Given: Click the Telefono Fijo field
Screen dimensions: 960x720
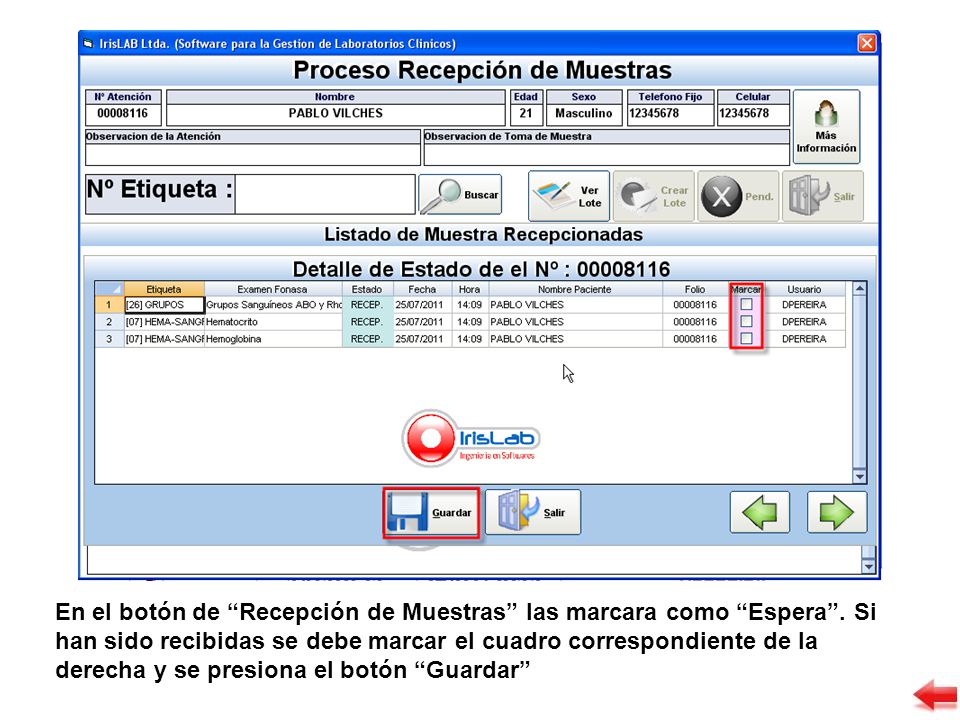Looking at the screenshot, I should click(670, 114).
